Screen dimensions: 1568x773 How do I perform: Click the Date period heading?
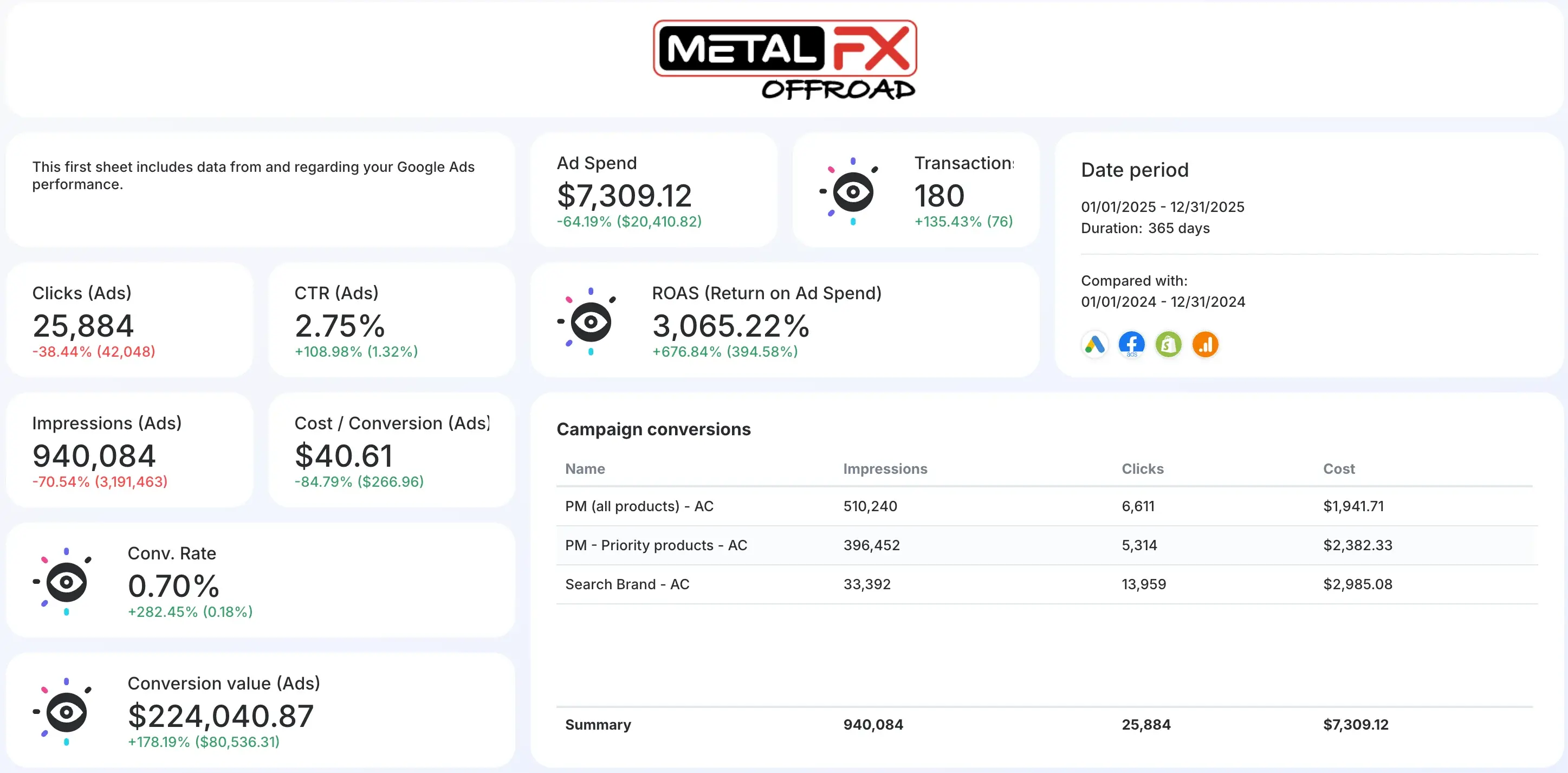point(1135,170)
